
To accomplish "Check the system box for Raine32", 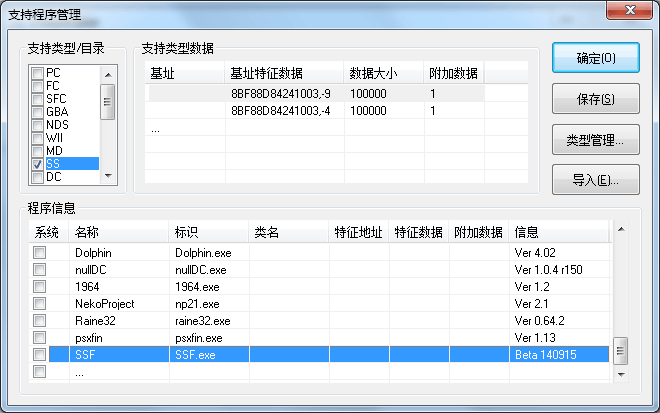I will tap(39, 321).
